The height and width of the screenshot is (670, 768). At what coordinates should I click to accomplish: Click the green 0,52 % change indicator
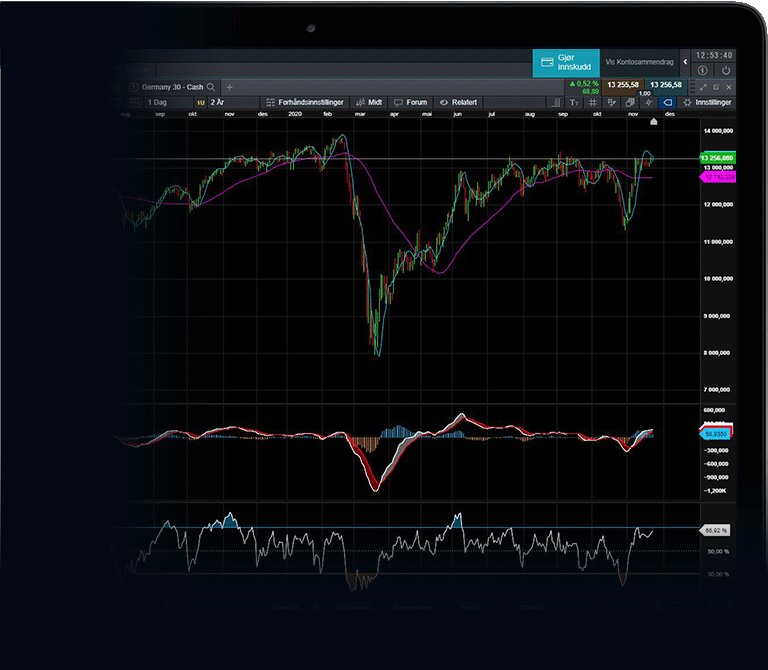[x=584, y=84]
